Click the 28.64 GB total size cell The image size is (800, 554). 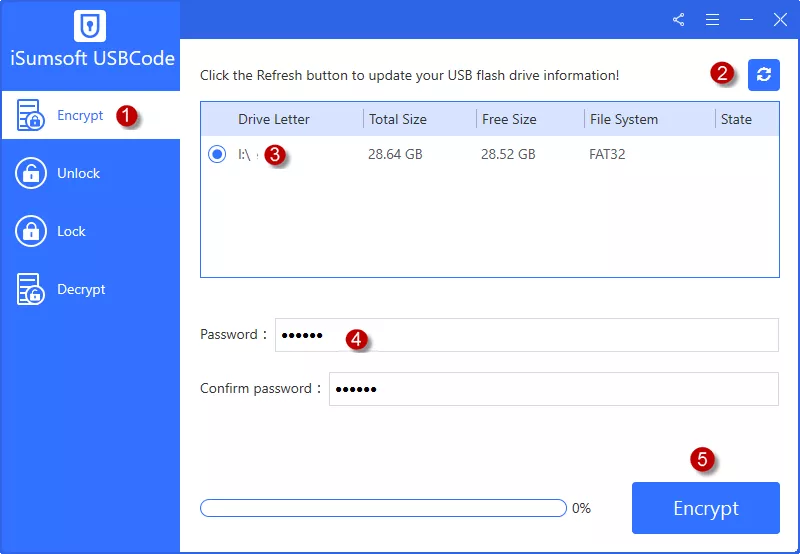click(x=395, y=154)
